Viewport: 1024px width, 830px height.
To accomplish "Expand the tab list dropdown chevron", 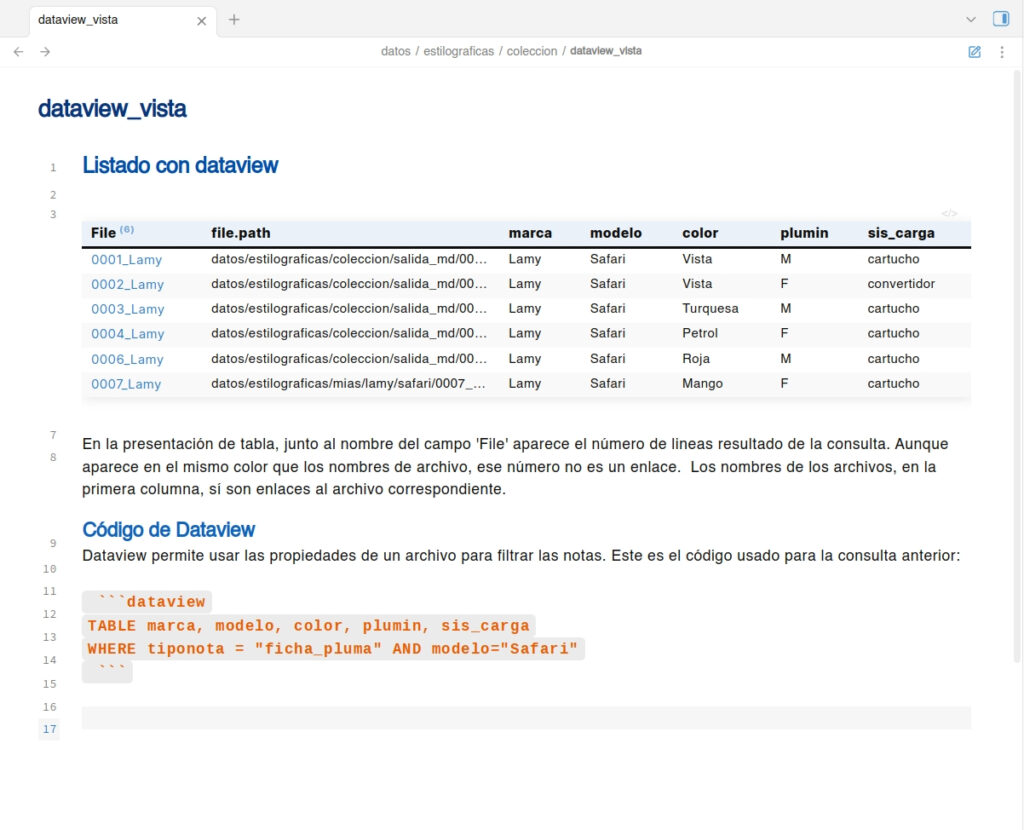I will coord(970,19).
